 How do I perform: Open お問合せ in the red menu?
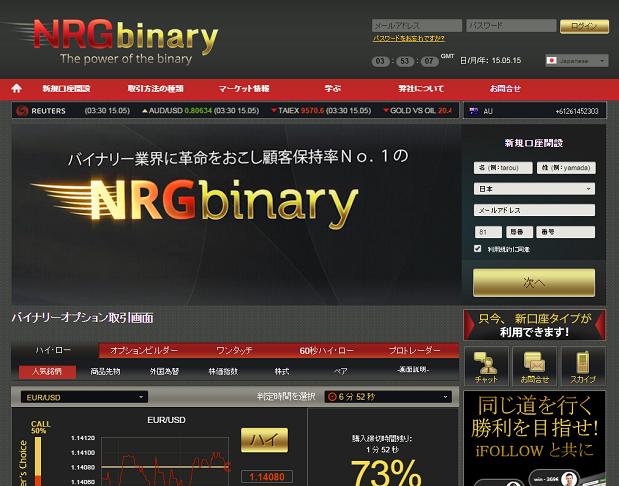(505, 89)
